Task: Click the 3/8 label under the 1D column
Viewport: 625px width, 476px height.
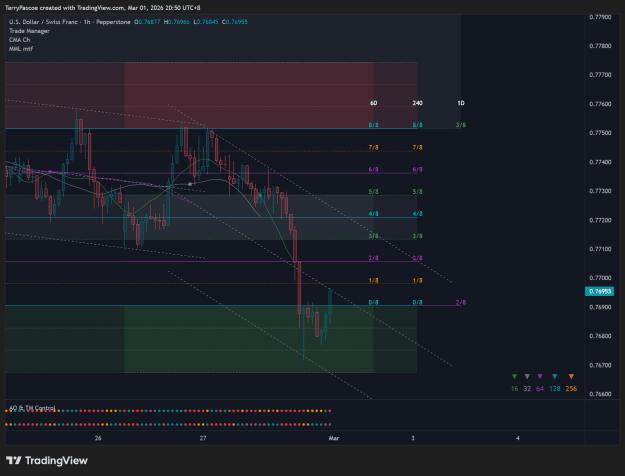Action: point(461,125)
